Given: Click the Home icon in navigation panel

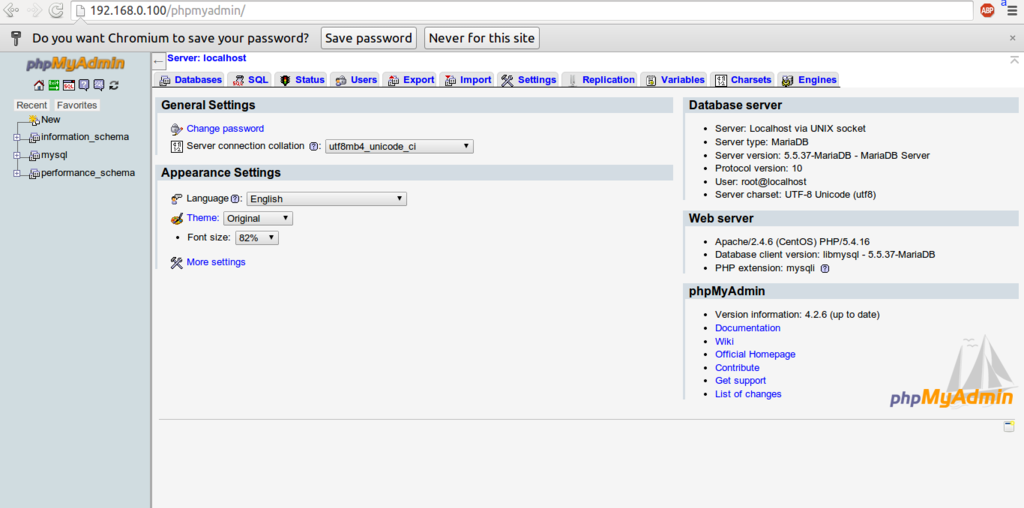Looking at the screenshot, I should [x=39, y=85].
